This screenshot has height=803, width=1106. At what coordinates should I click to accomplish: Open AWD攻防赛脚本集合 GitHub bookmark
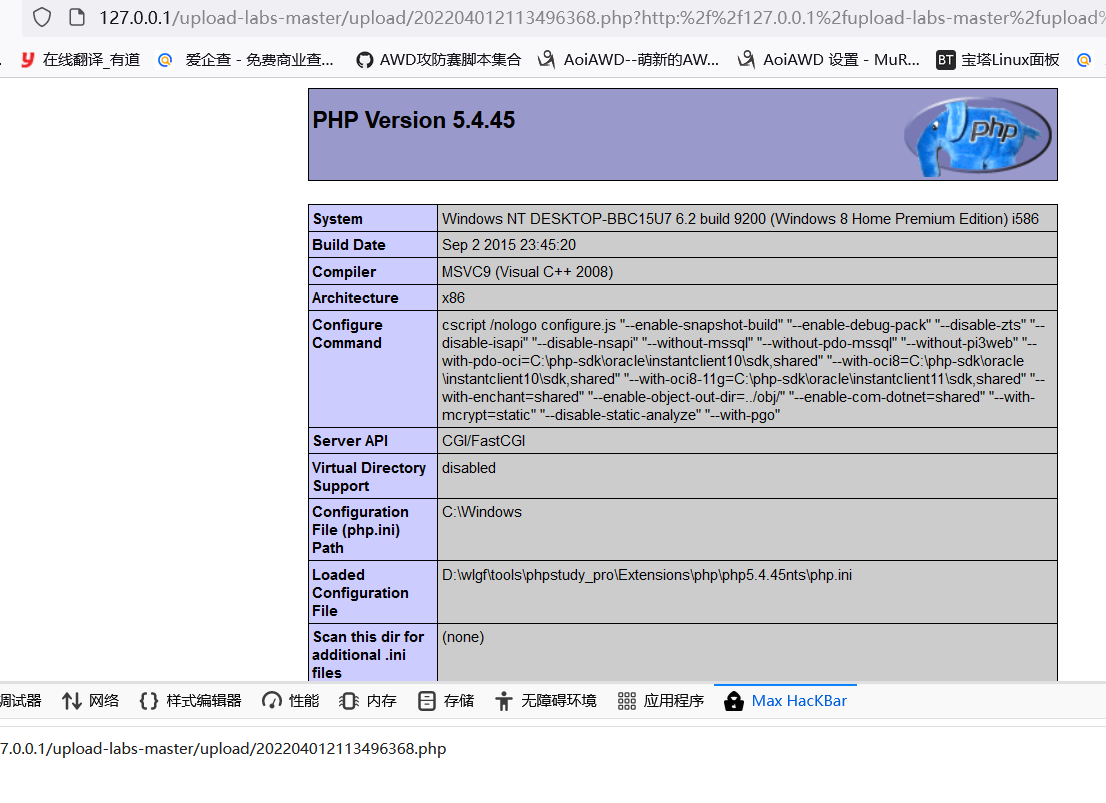(438, 60)
